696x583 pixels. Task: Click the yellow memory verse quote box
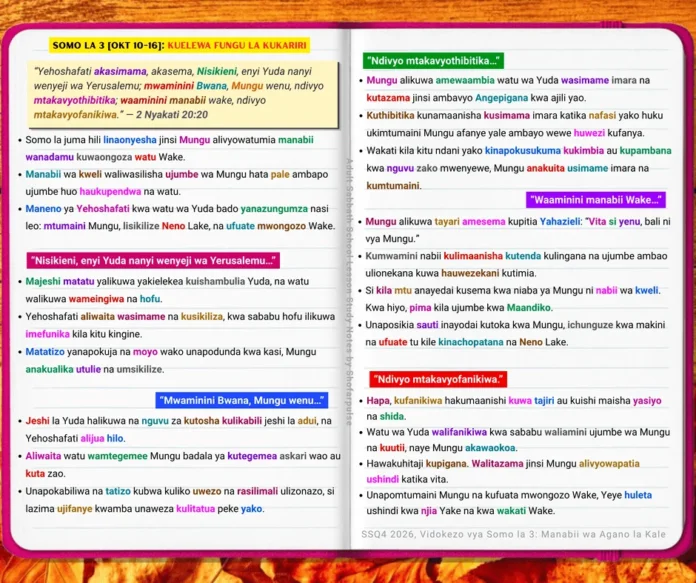point(182,94)
